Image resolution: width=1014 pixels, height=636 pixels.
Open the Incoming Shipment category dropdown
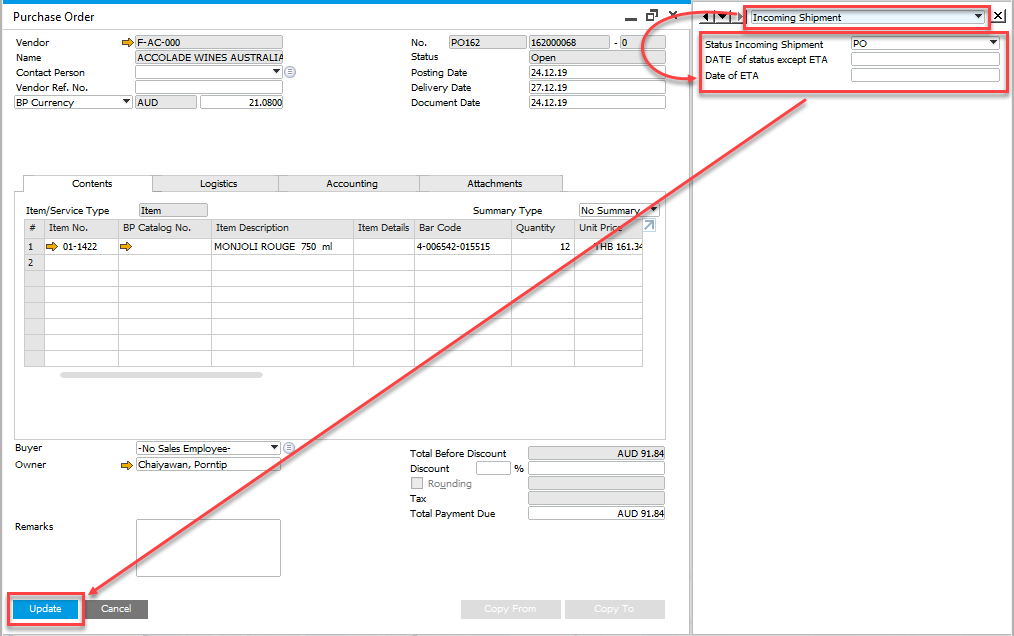tap(978, 17)
